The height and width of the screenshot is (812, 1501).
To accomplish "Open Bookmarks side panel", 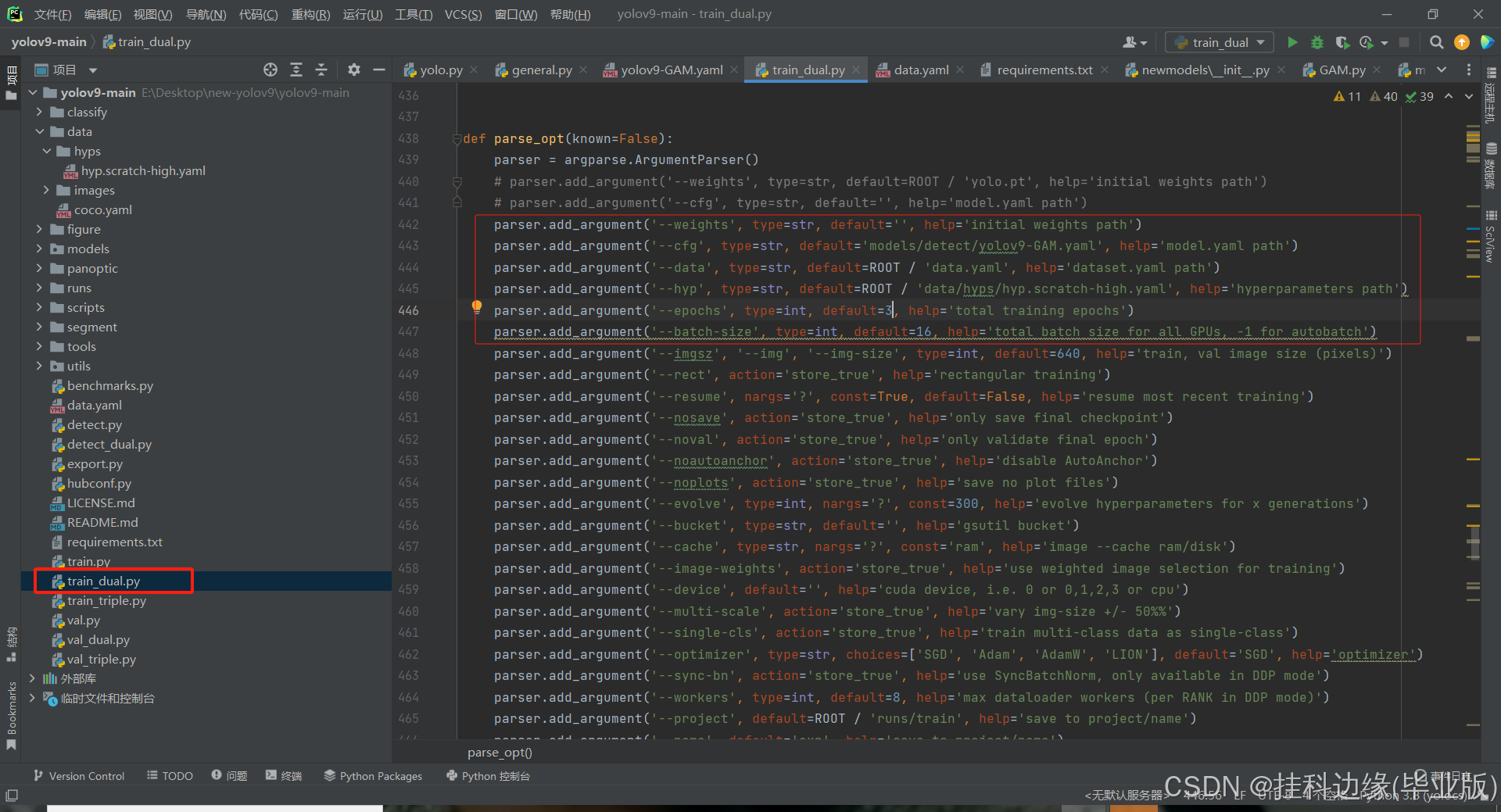I will (x=11, y=715).
